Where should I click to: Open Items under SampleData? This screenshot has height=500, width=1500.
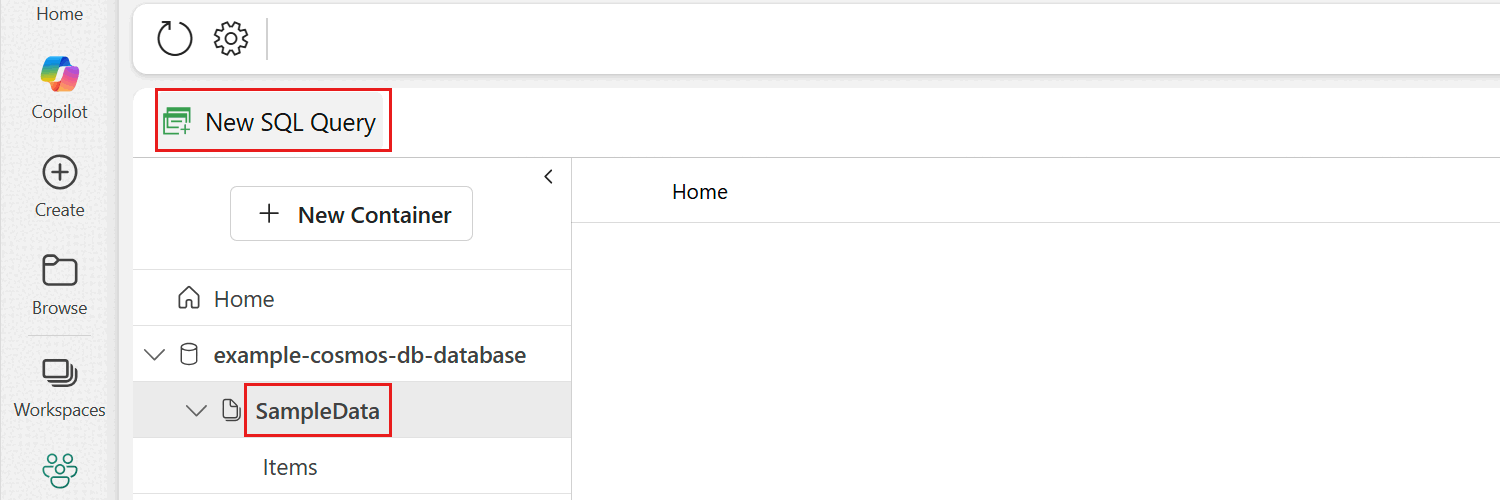290,467
